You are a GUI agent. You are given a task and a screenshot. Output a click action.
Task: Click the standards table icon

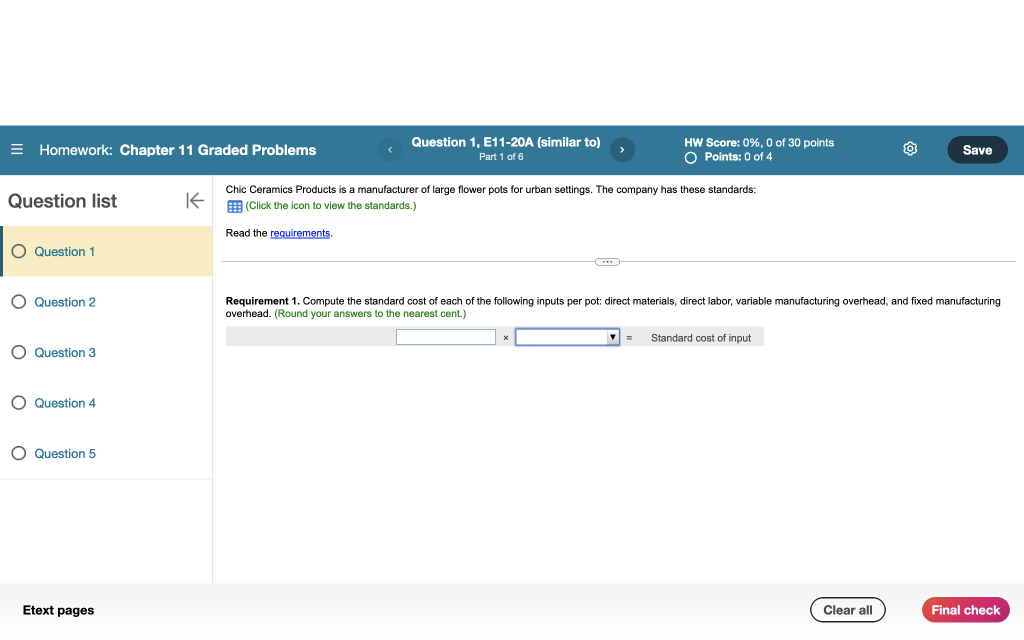pos(234,206)
